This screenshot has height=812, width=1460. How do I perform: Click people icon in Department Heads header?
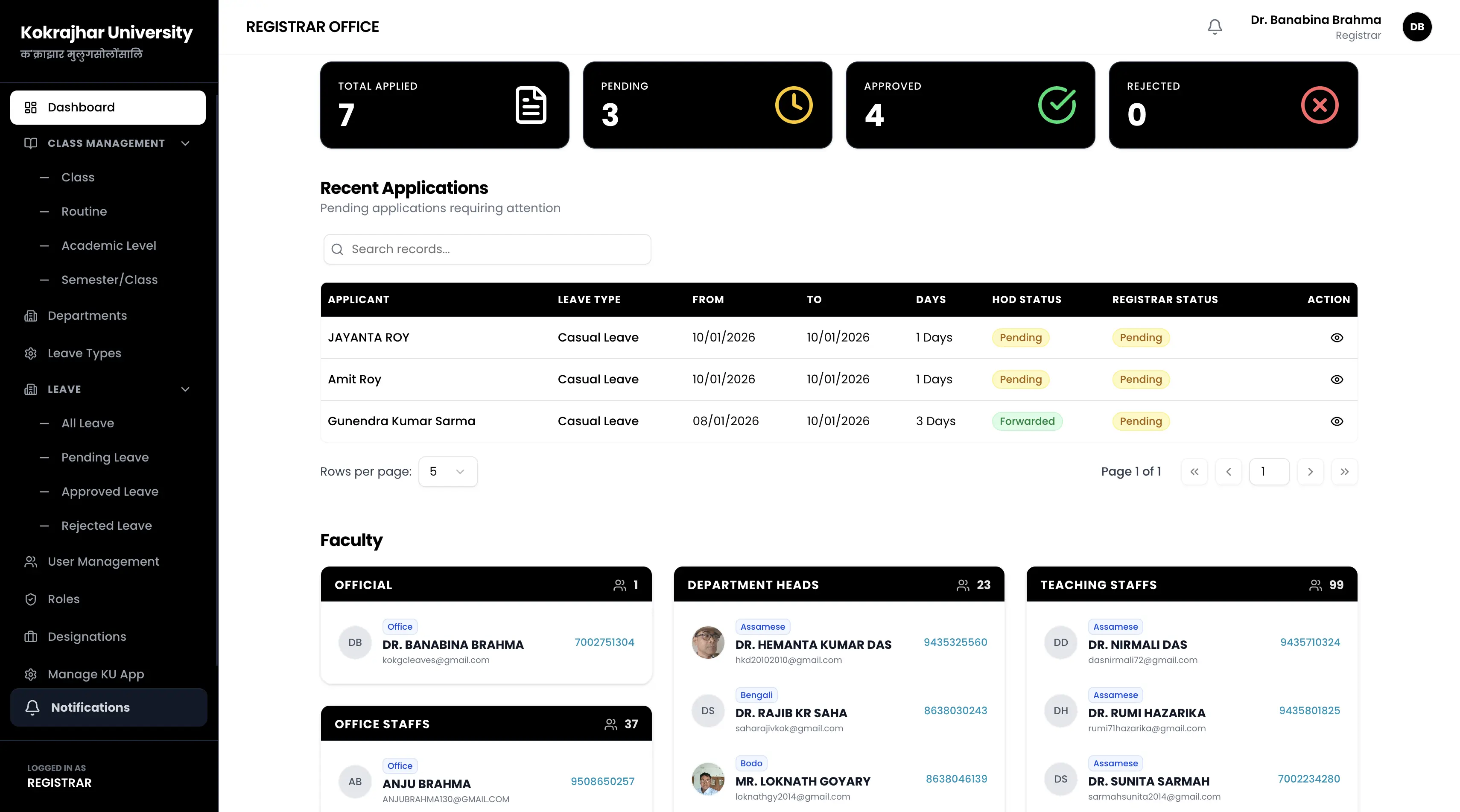[x=963, y=585]
